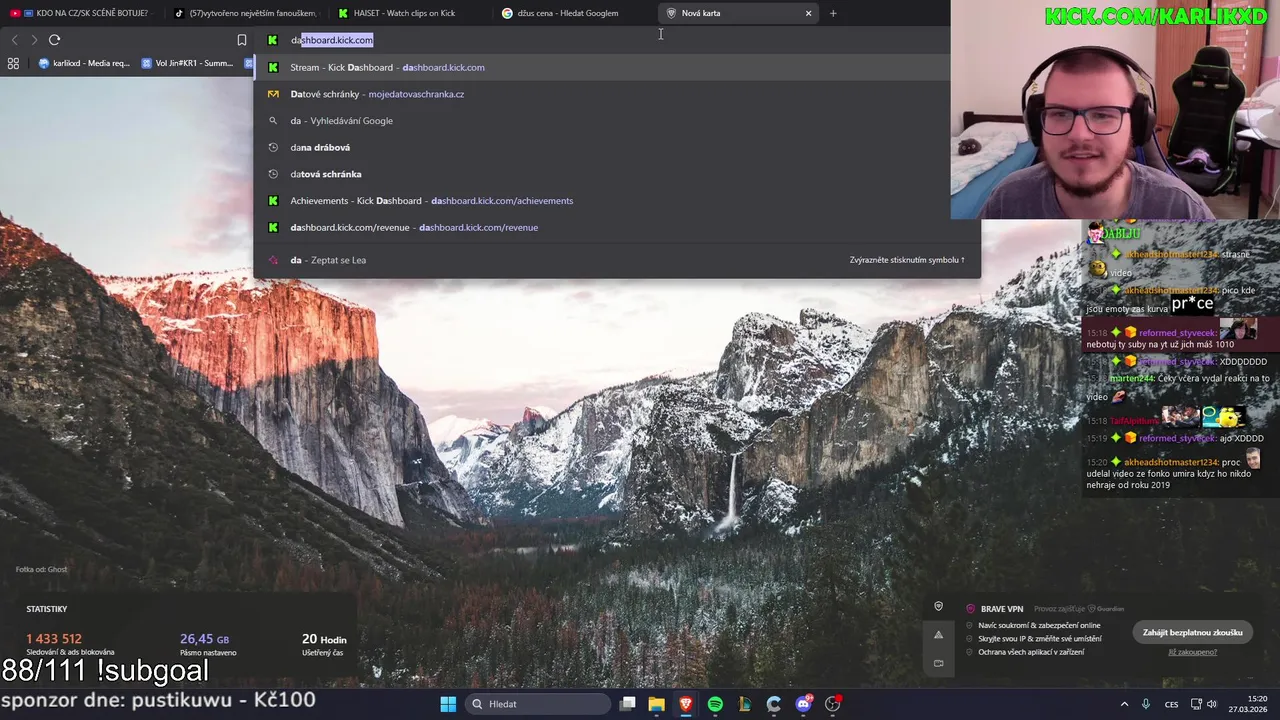Click the 'Již zakoupeno?' link
Viewport: 1280px width, 720px height.
(1193, 652)
